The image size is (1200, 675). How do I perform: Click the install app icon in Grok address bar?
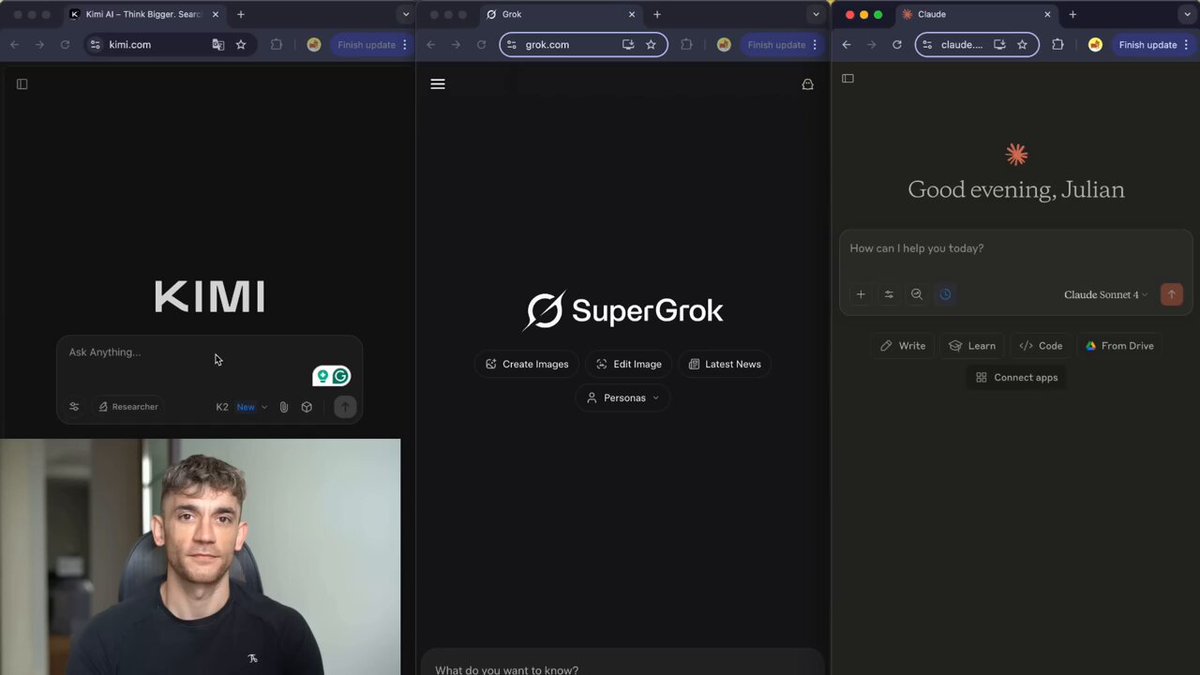click(x=628, y=45)
